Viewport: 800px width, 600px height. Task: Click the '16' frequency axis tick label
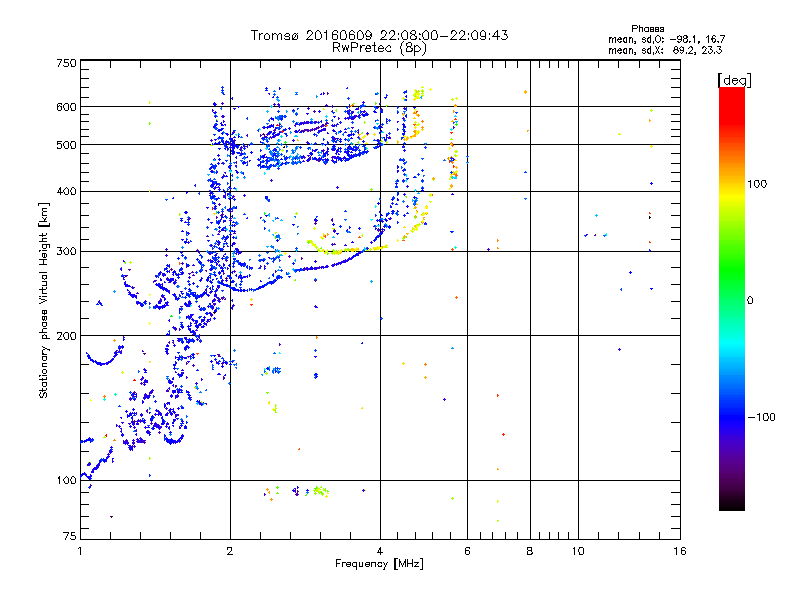click(680, 551)
